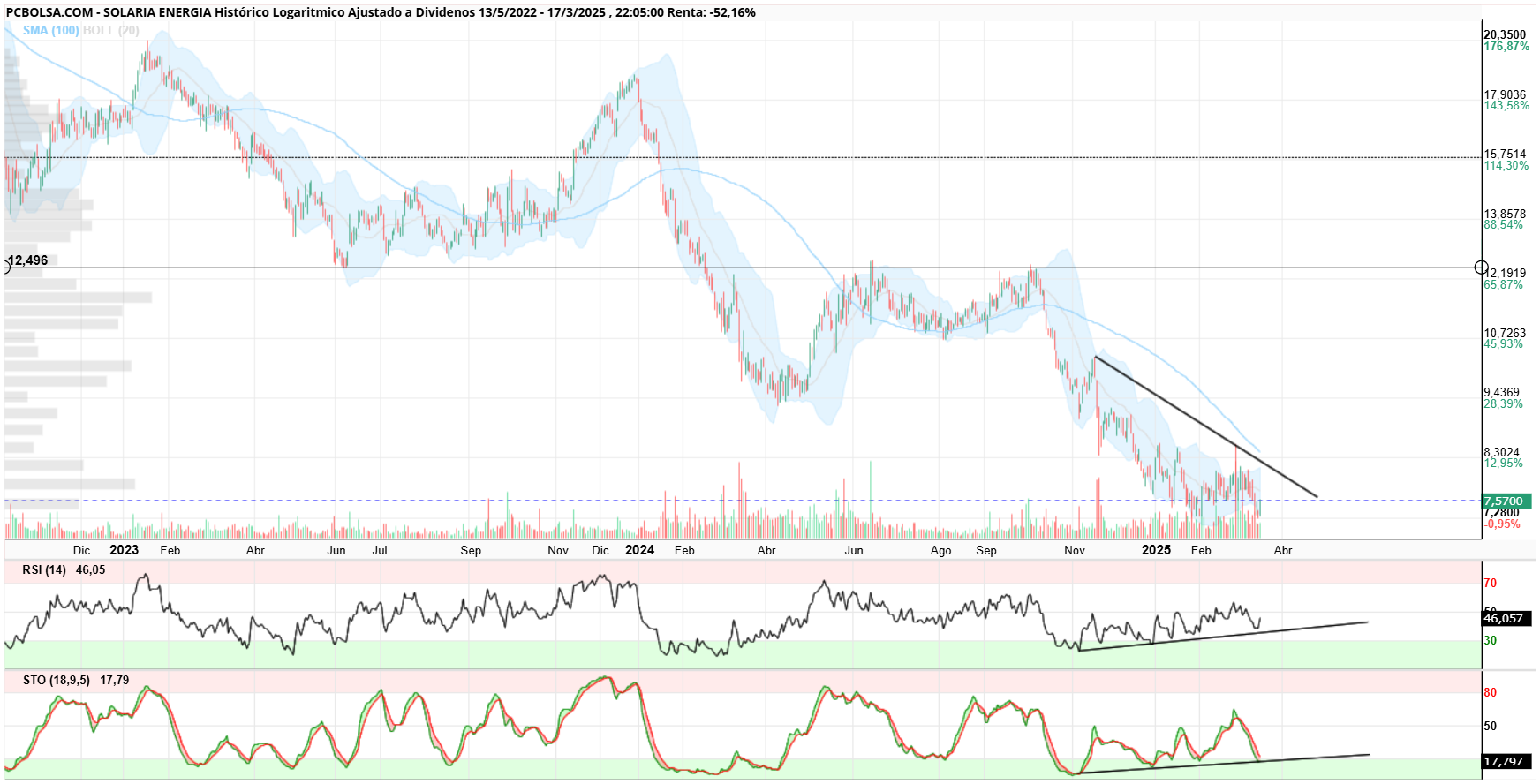Click the Dic label just before 2023
The height and width of the screenshot is (784, 1540).
tap(81, 550)
